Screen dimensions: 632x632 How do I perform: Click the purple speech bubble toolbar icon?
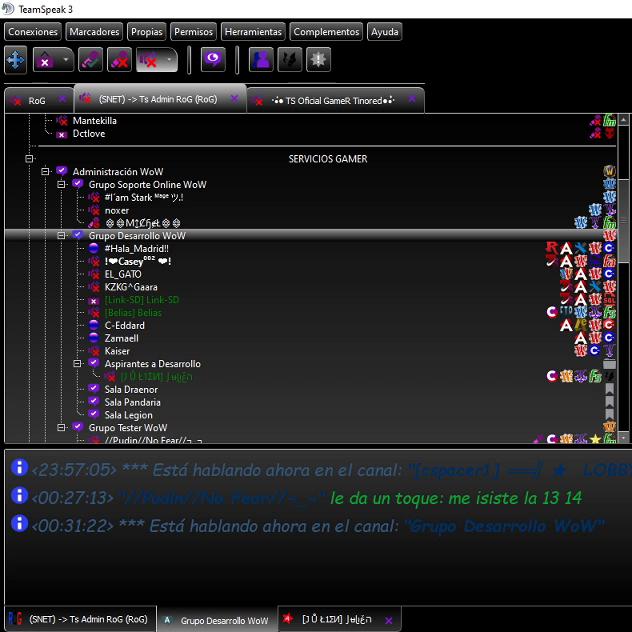coord(213,60)
